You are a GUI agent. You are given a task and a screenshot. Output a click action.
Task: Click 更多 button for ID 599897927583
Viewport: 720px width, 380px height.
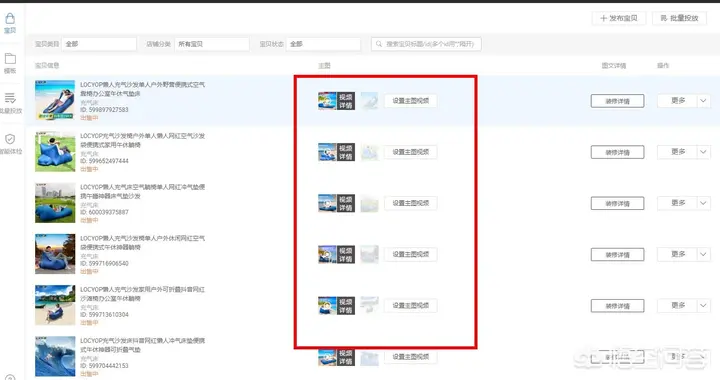pyautogui.click(x=678, y=101)
